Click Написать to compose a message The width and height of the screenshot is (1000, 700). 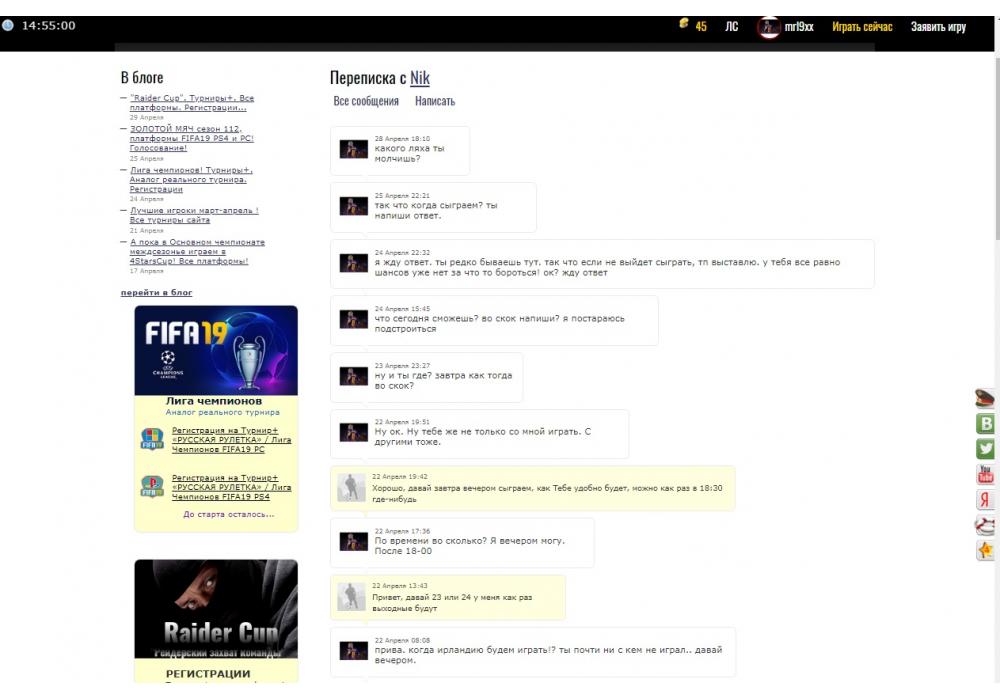pyautogui.click(x=435, y=101)
